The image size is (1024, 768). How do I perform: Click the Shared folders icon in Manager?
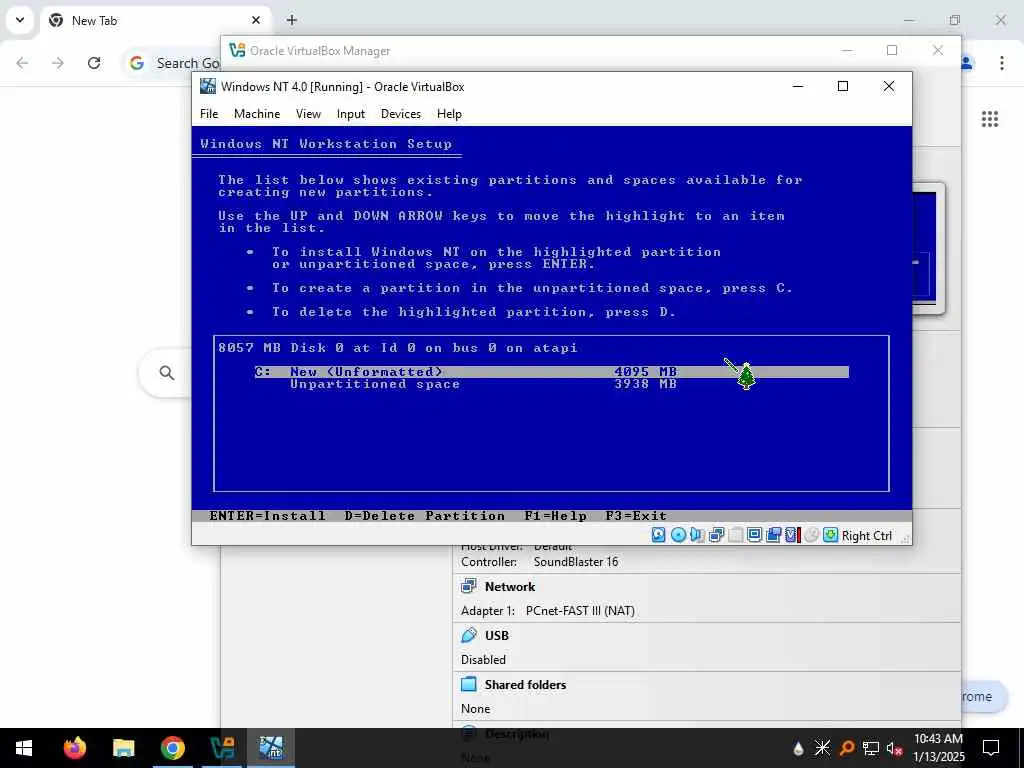coord(469,684)
